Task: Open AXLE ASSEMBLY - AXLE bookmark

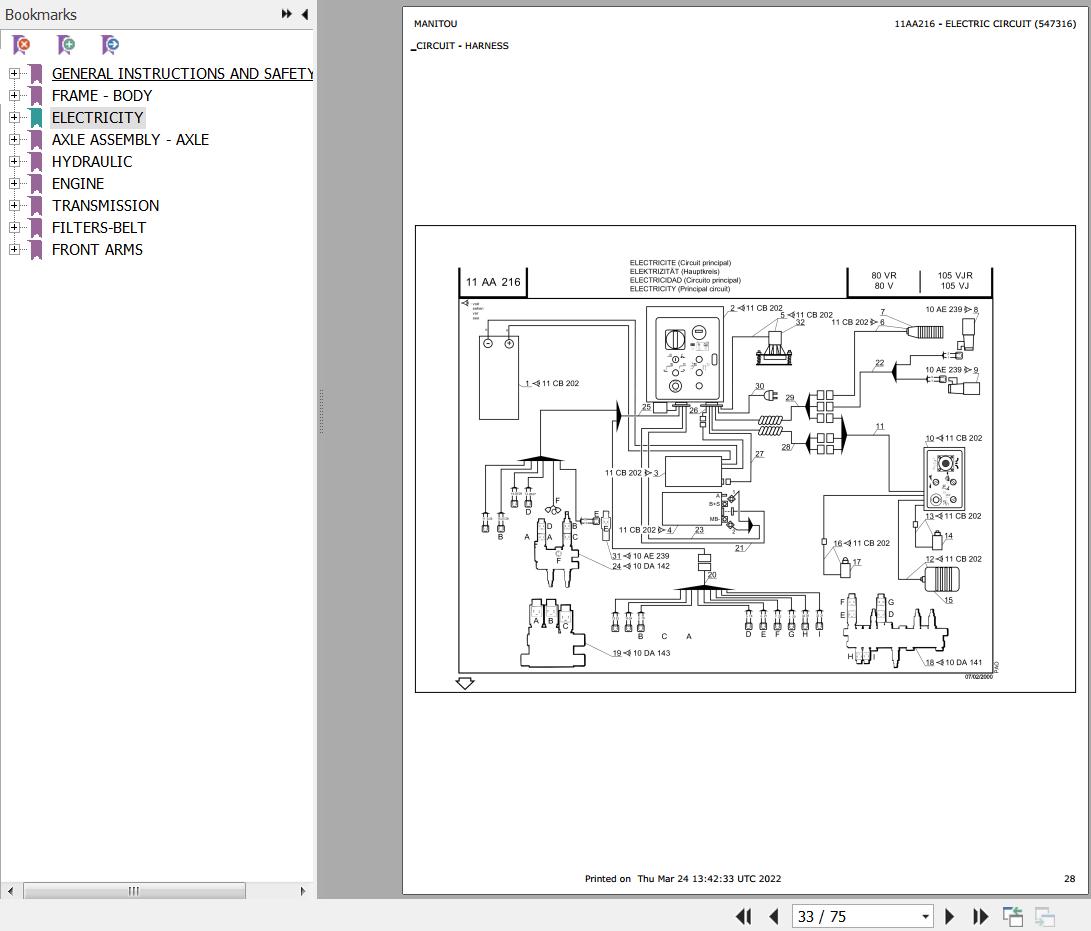Action: coord(130,140)
